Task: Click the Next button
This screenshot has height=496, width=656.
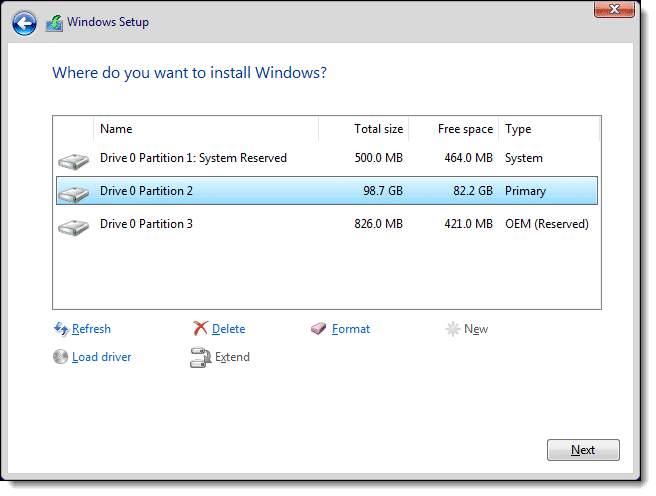Action: tap(583, 450)
